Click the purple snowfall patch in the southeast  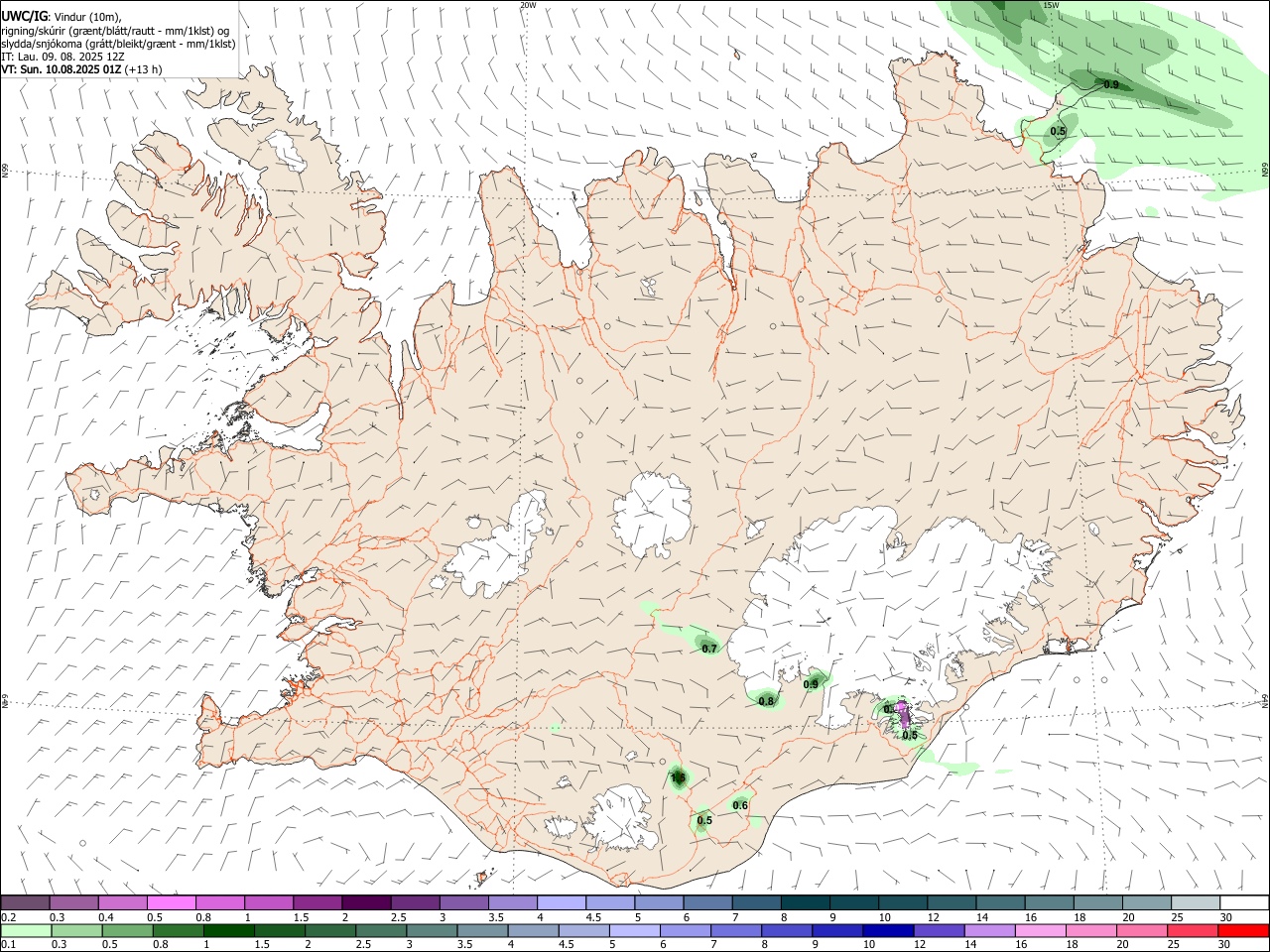click(903, 714)
